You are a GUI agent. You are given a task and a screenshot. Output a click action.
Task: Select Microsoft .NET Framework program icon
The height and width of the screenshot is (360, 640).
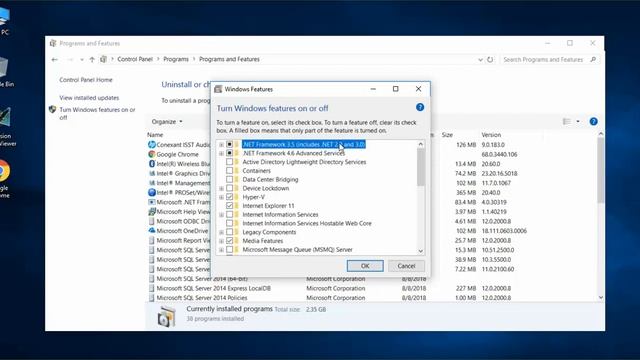click(x=152, y=202)
